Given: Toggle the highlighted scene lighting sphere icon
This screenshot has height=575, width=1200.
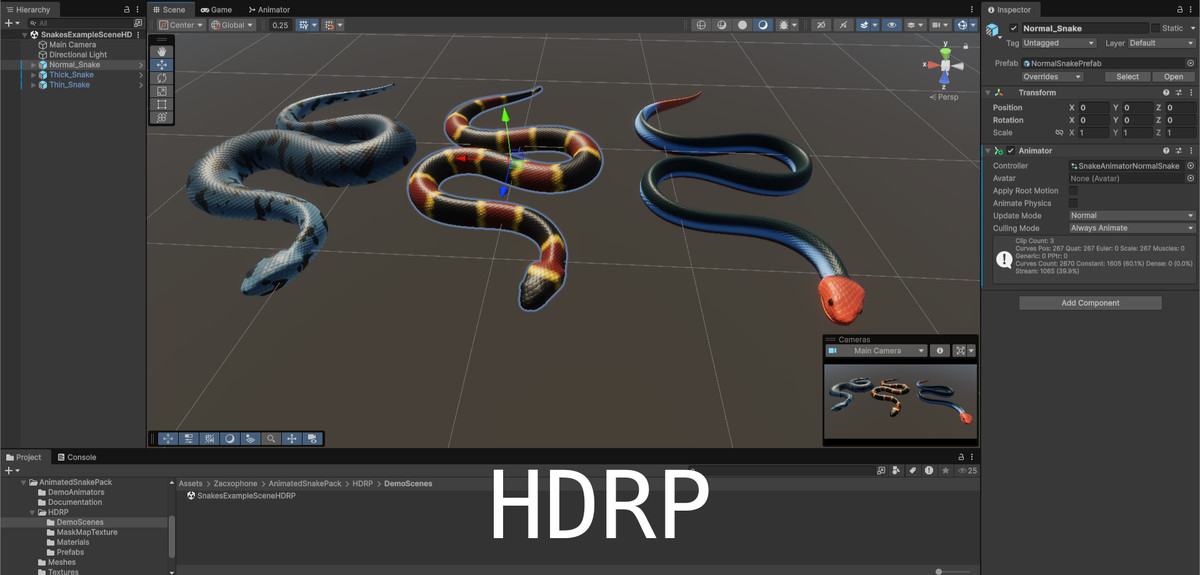Looking at the screenshot, I should click(764, 25).
